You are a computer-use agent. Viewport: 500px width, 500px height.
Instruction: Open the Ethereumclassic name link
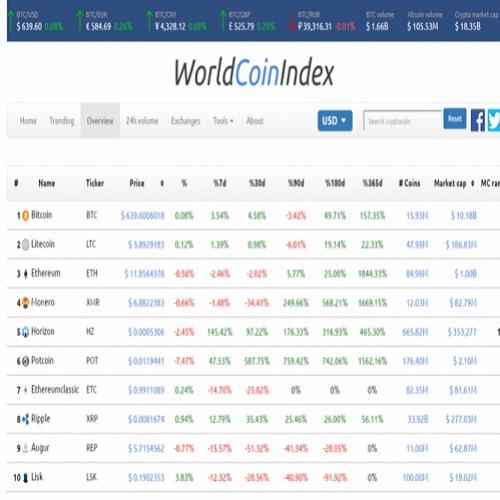55,389
